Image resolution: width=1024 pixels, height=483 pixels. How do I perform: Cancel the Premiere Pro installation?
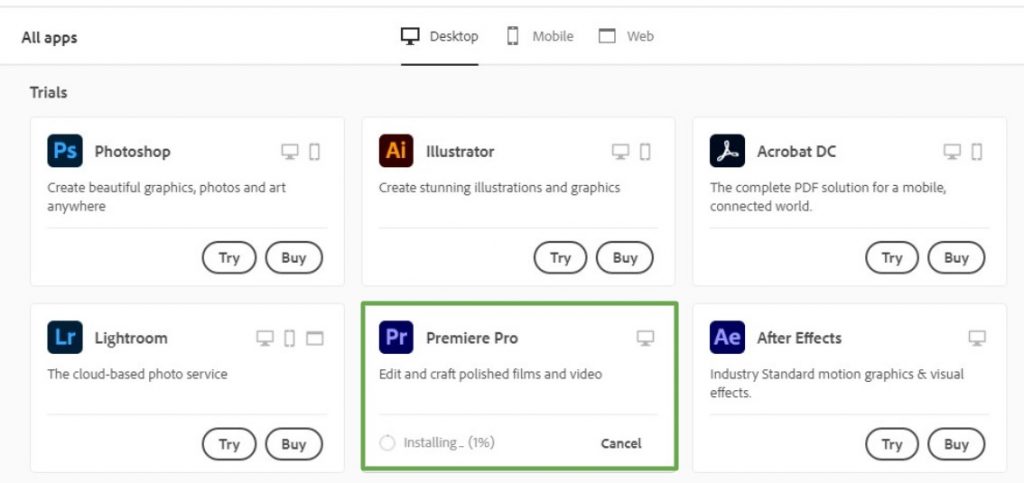pyautogui.click(x=621, y=443)
